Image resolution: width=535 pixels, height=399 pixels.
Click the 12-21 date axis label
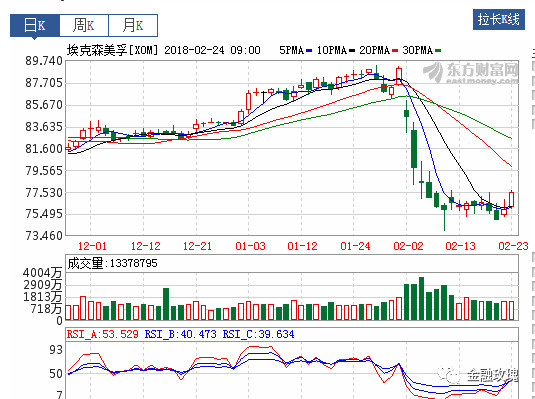click(x=197, y=246)
